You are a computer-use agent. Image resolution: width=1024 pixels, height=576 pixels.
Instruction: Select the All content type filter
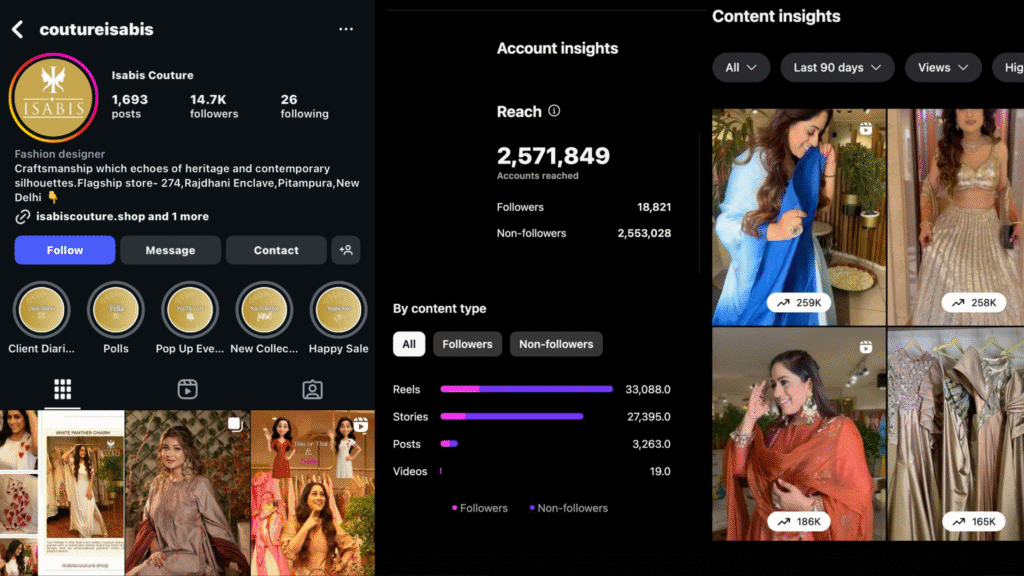[x=409, y=344]
